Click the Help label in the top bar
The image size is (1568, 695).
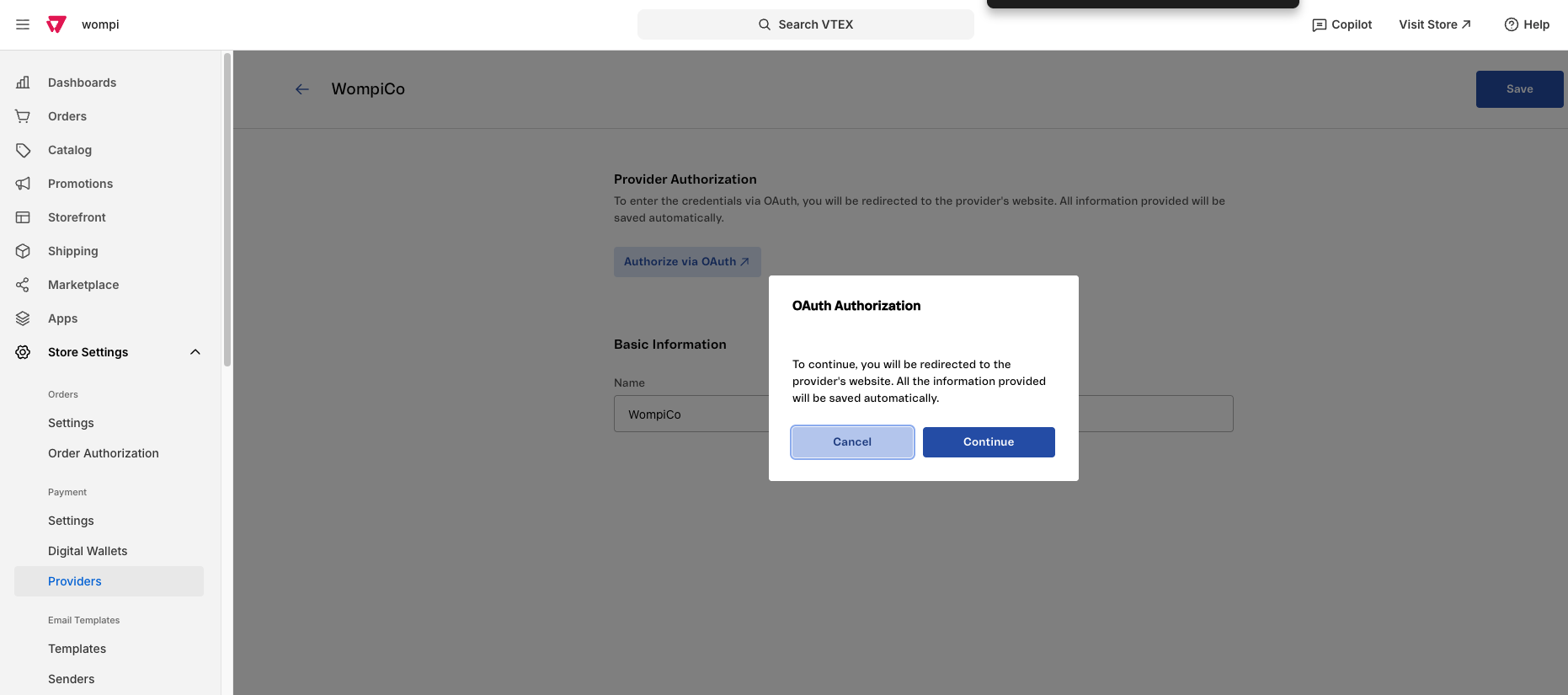[1536, 24]
